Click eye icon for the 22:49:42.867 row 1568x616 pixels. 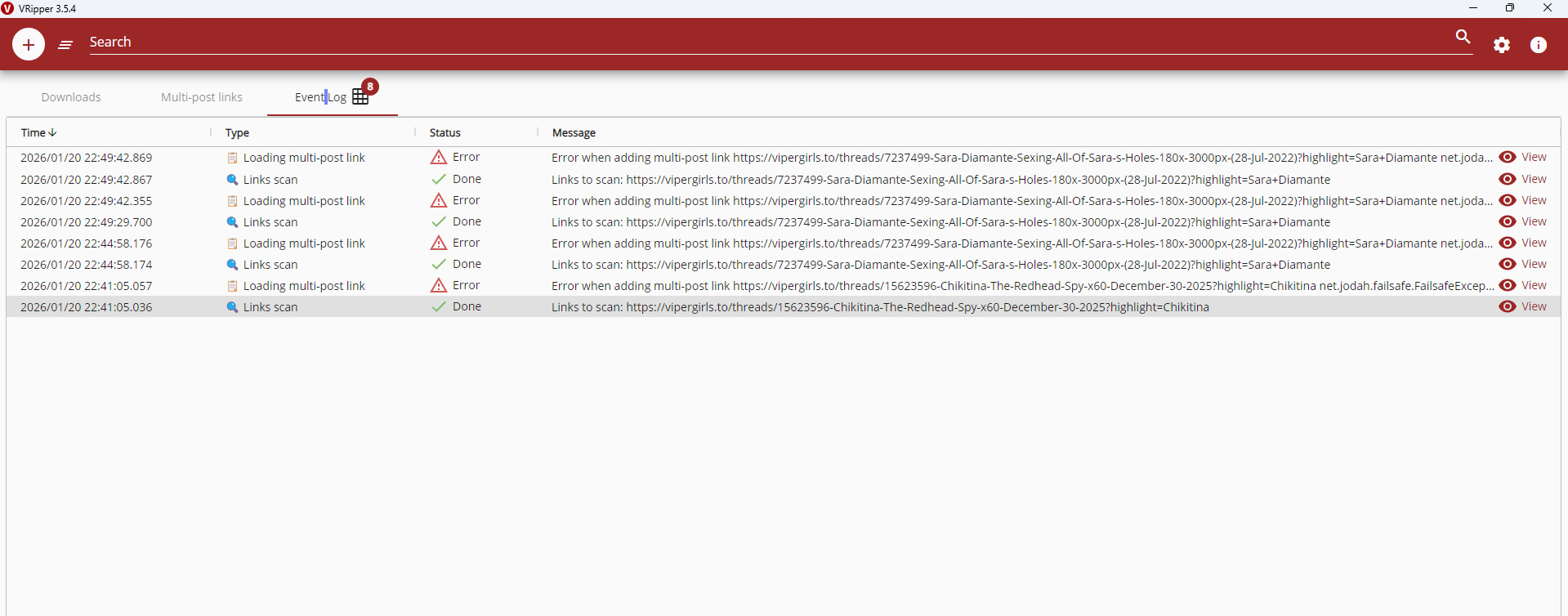(x=1508, y=179)
